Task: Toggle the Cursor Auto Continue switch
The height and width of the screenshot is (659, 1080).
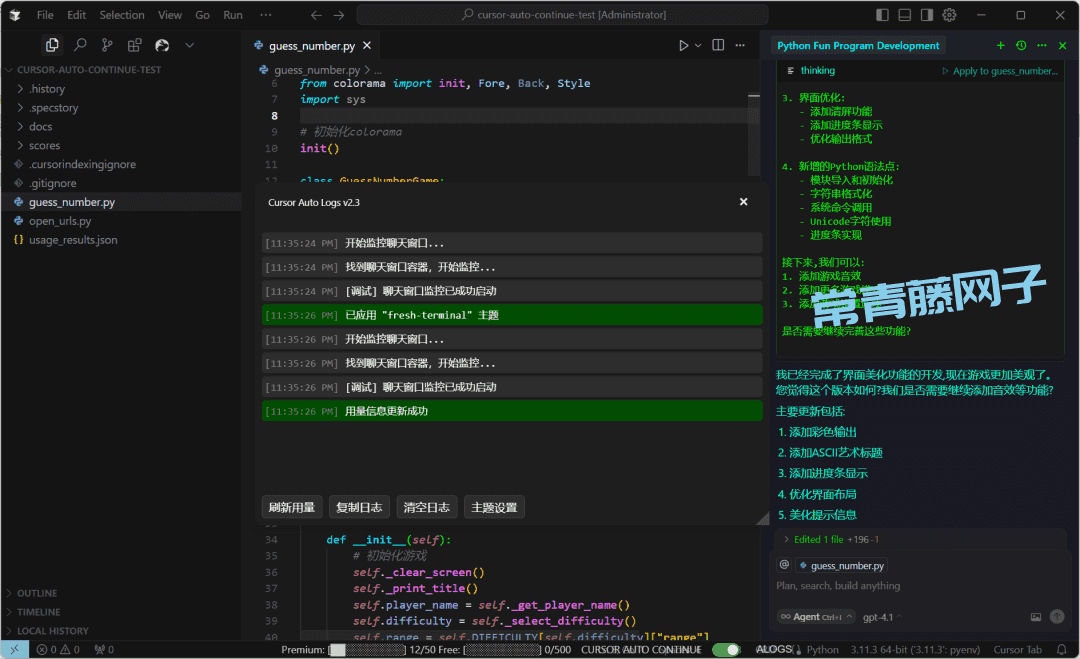Action: coord(726,649)
